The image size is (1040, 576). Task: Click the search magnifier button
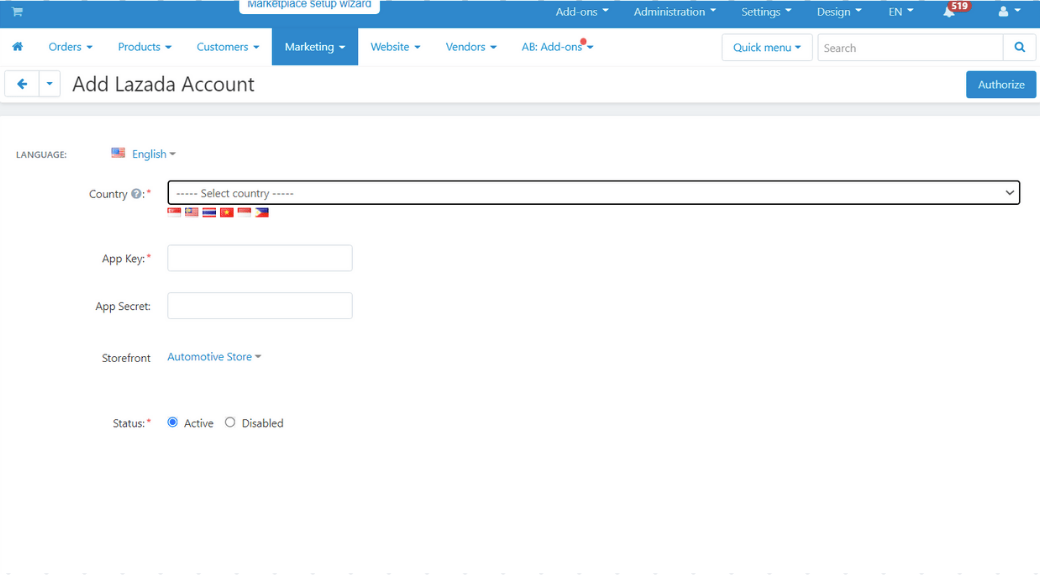pyautogui.click(x=1019, y=48)
